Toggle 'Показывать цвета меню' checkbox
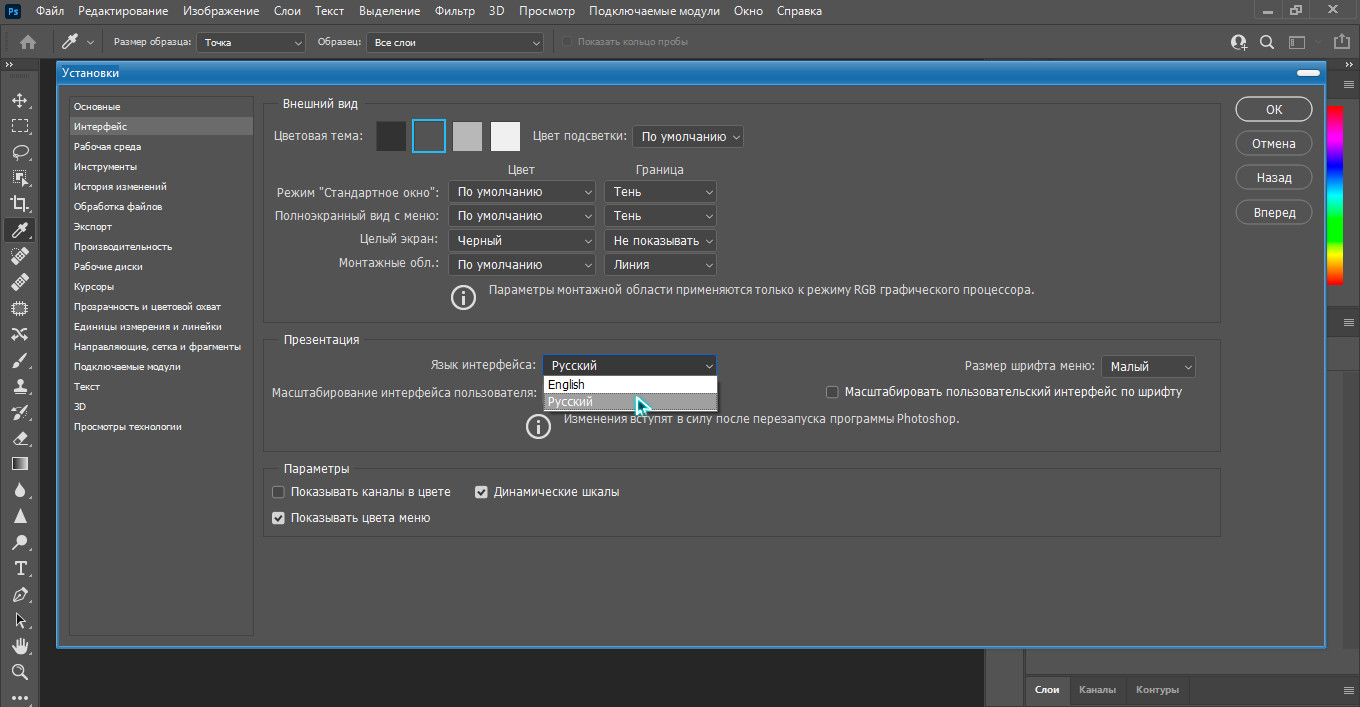 [x=279, y=518]
